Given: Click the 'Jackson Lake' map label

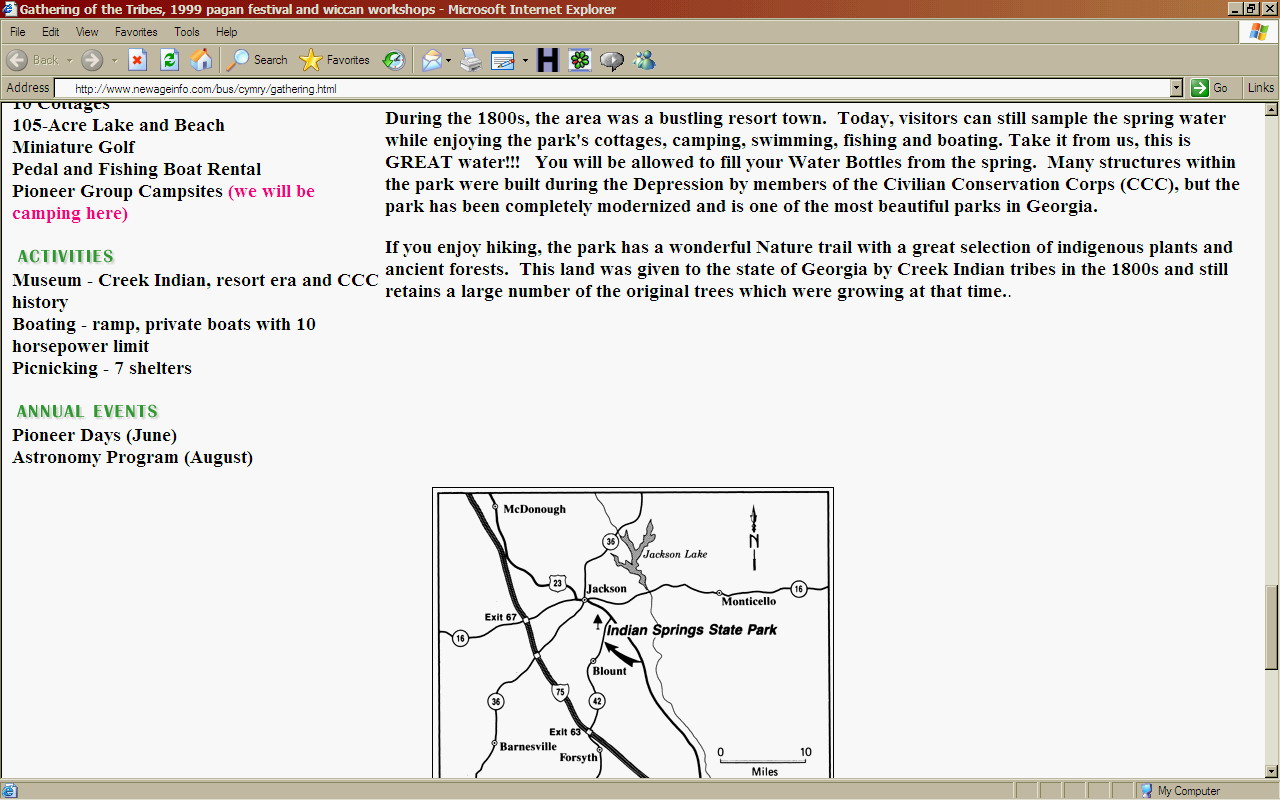Looking at the screenshot, I should pyautogui.click(x=675, y=554).
